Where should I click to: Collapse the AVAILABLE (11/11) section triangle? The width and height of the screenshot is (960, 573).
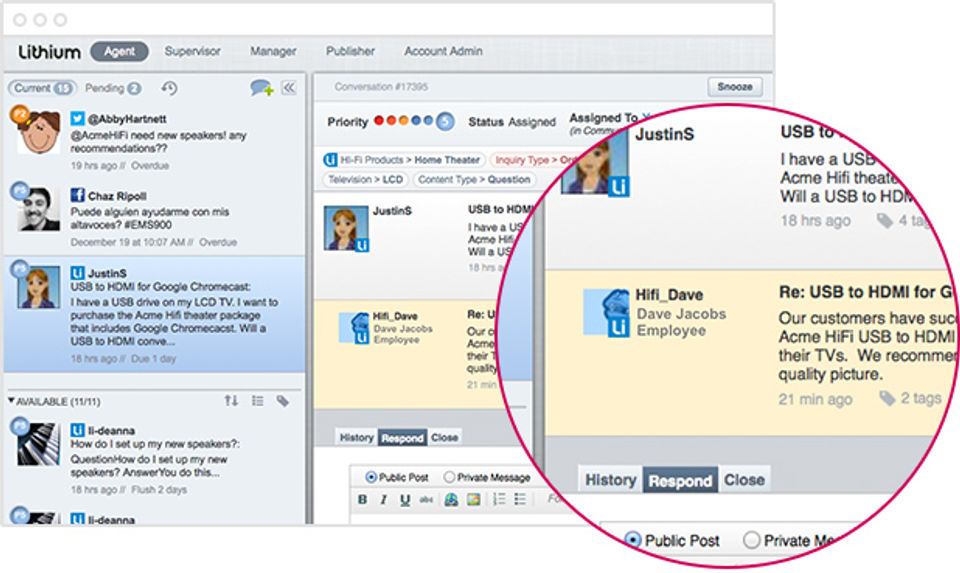[x=11, y=400]
